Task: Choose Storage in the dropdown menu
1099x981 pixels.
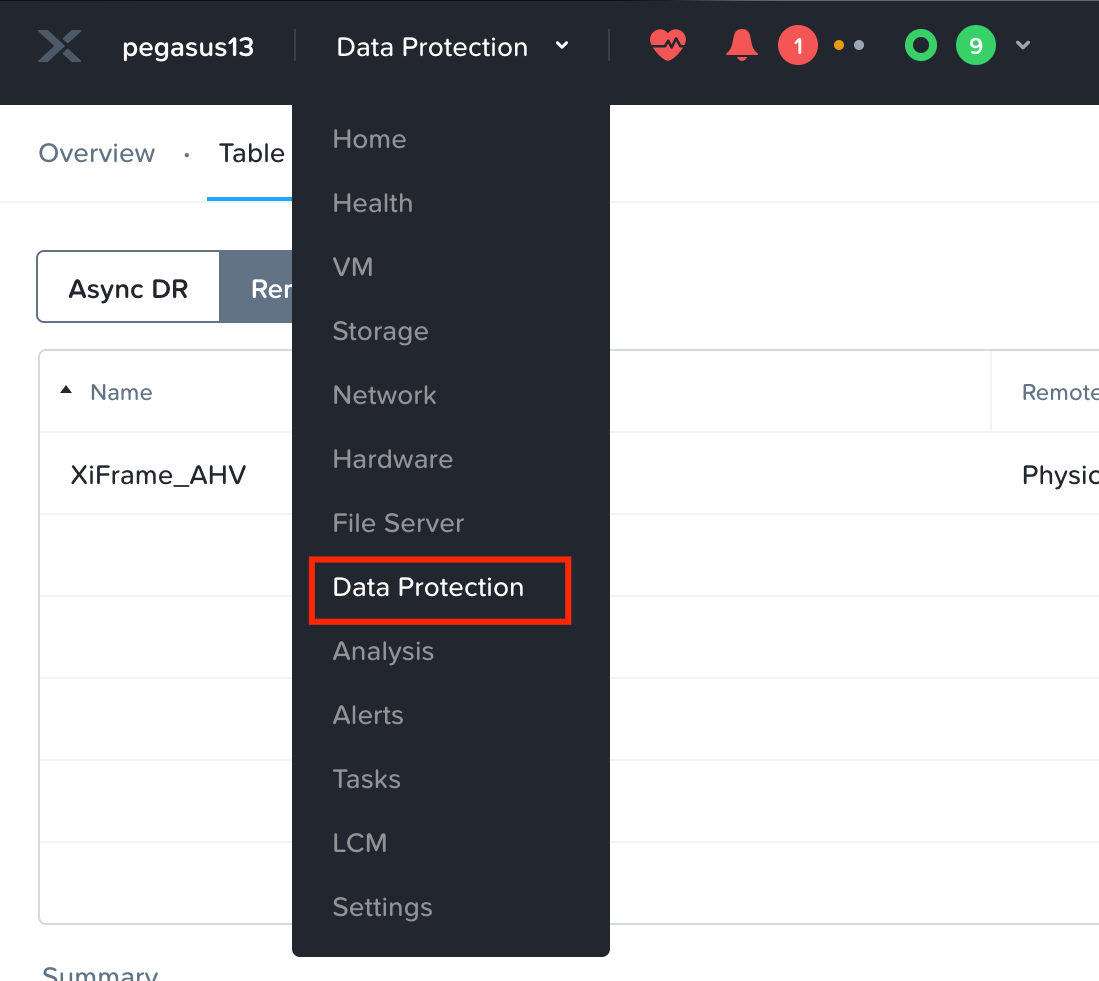Action: click(x=380, y=331)
